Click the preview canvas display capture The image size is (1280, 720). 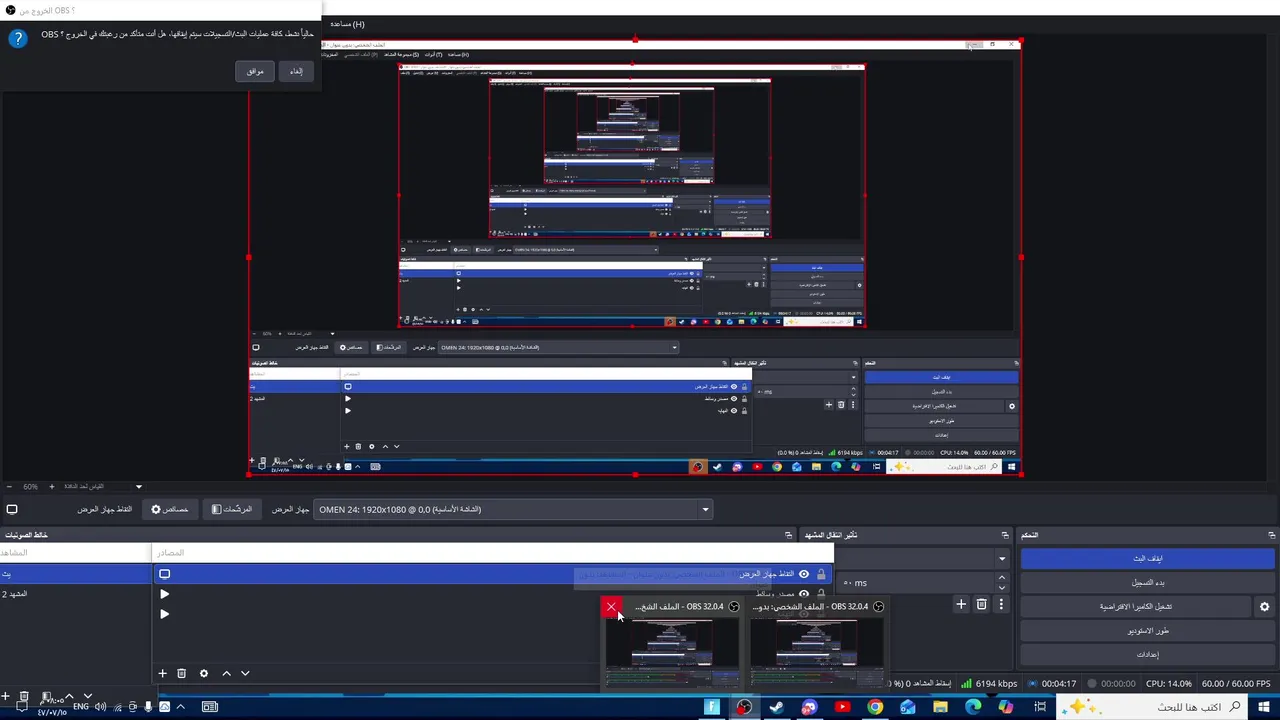click(x=635, y=257)
